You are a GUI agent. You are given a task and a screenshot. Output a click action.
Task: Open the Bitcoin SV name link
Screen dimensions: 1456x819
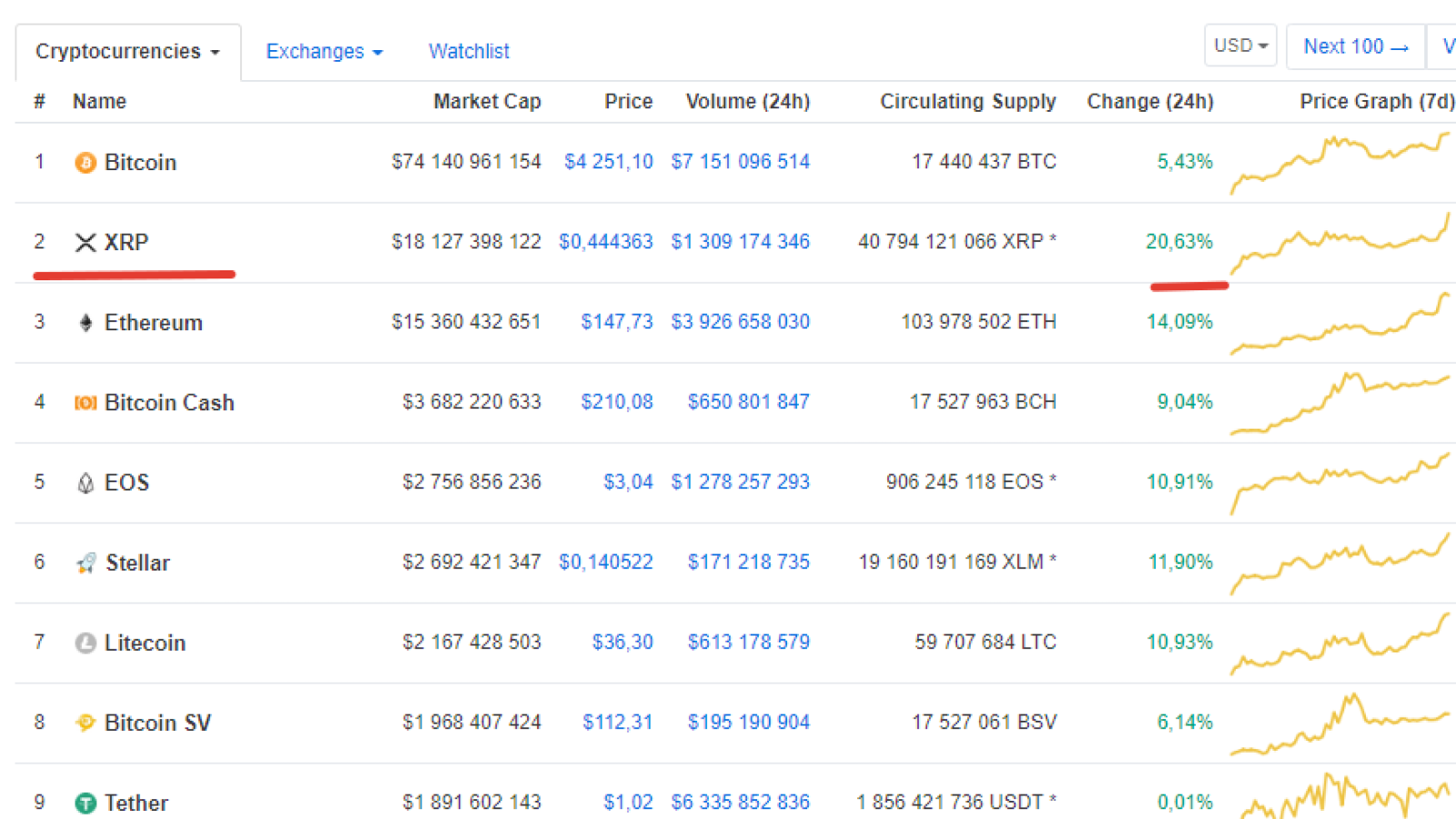pyautogui.click(x=157, y=723)
